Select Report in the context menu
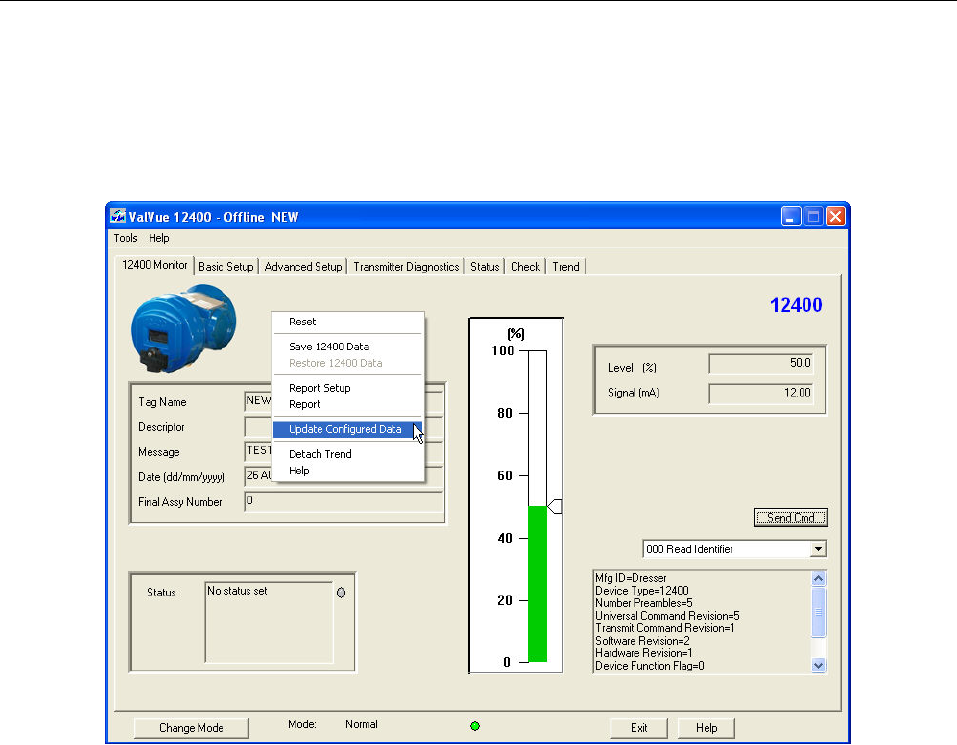 [347, 404]
